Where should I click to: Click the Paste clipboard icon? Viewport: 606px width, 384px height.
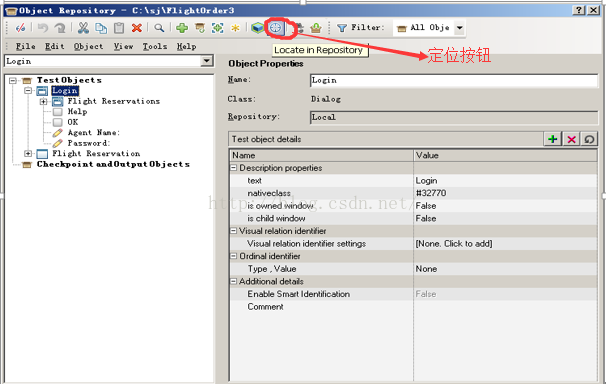pos(119,28)
